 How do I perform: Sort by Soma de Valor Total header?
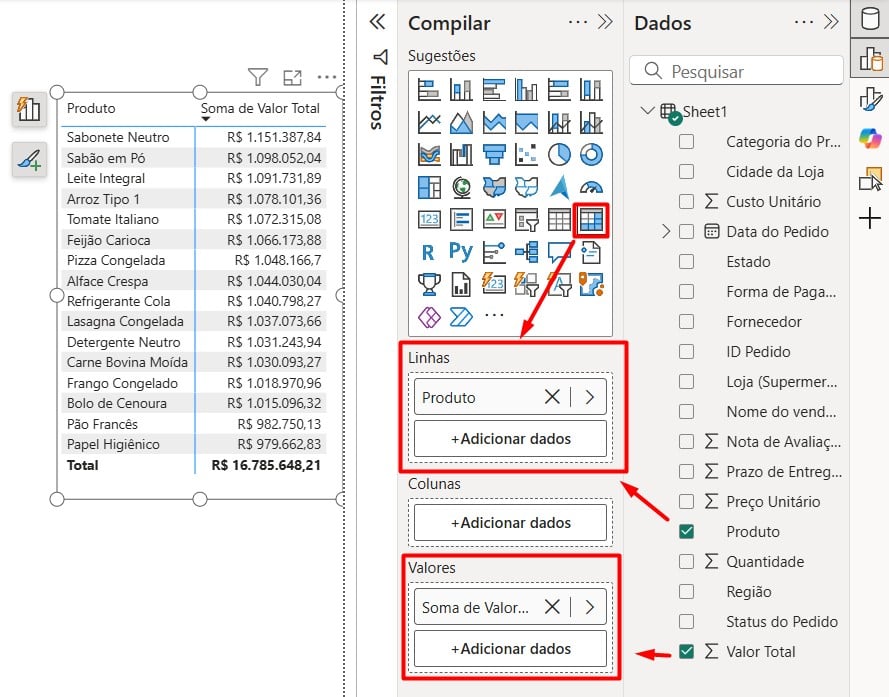(260, 108)
